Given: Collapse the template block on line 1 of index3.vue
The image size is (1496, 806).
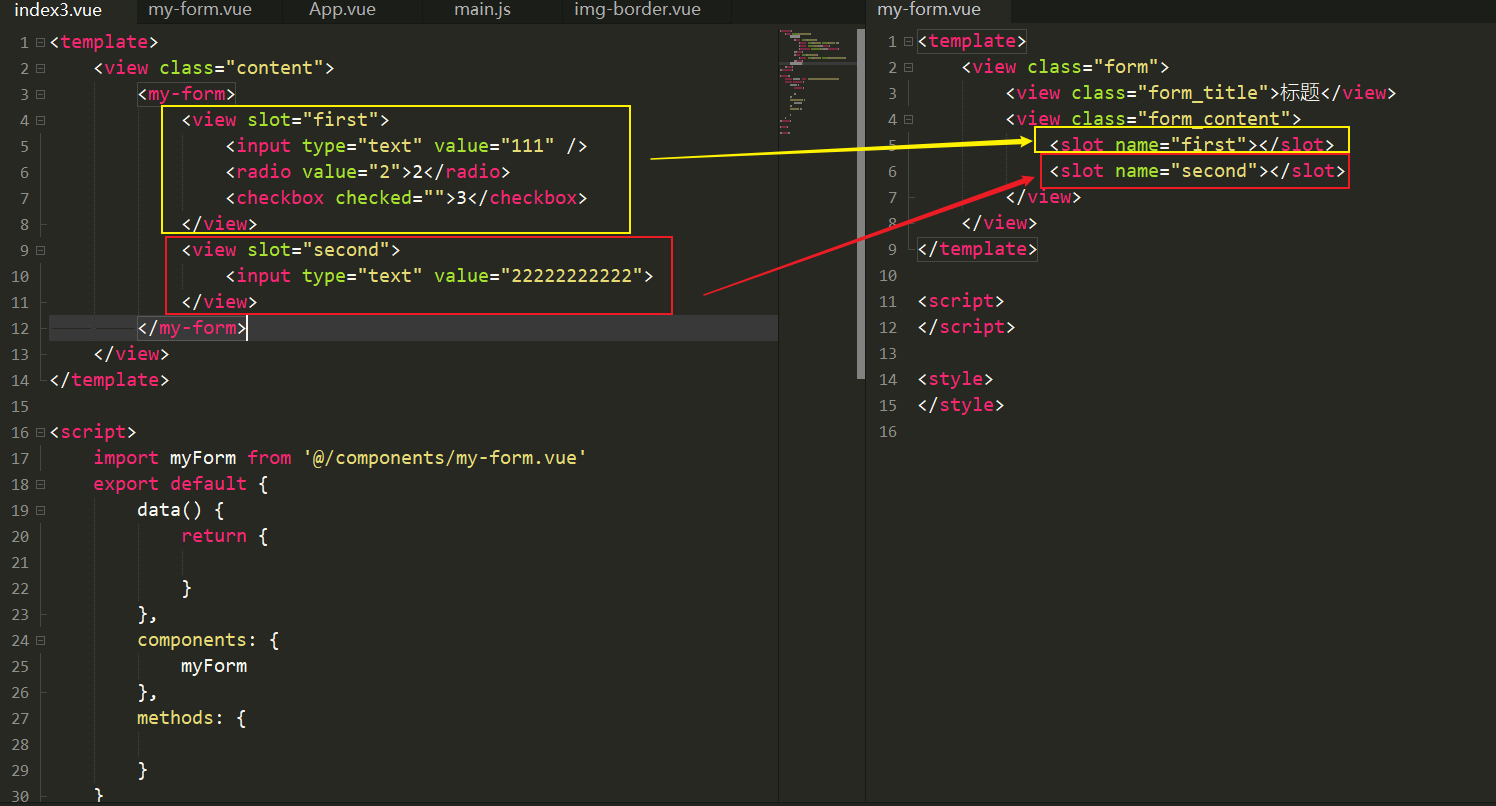Looking at the screenshot, I should tap(40, 42).
